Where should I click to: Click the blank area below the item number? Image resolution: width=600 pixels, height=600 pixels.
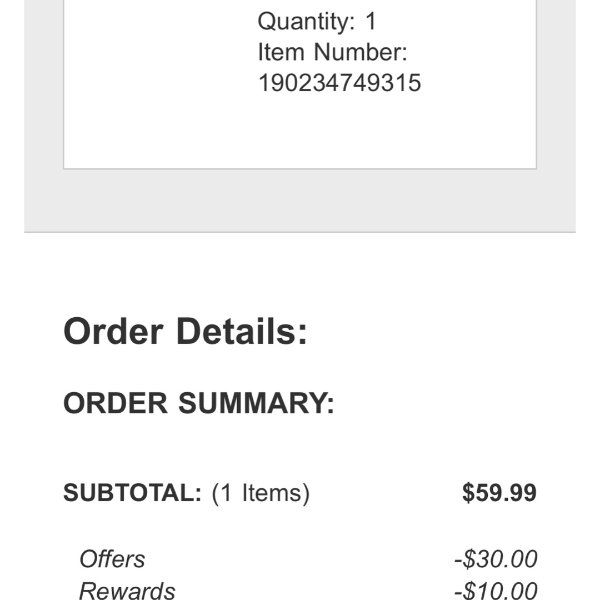point(339,130)
